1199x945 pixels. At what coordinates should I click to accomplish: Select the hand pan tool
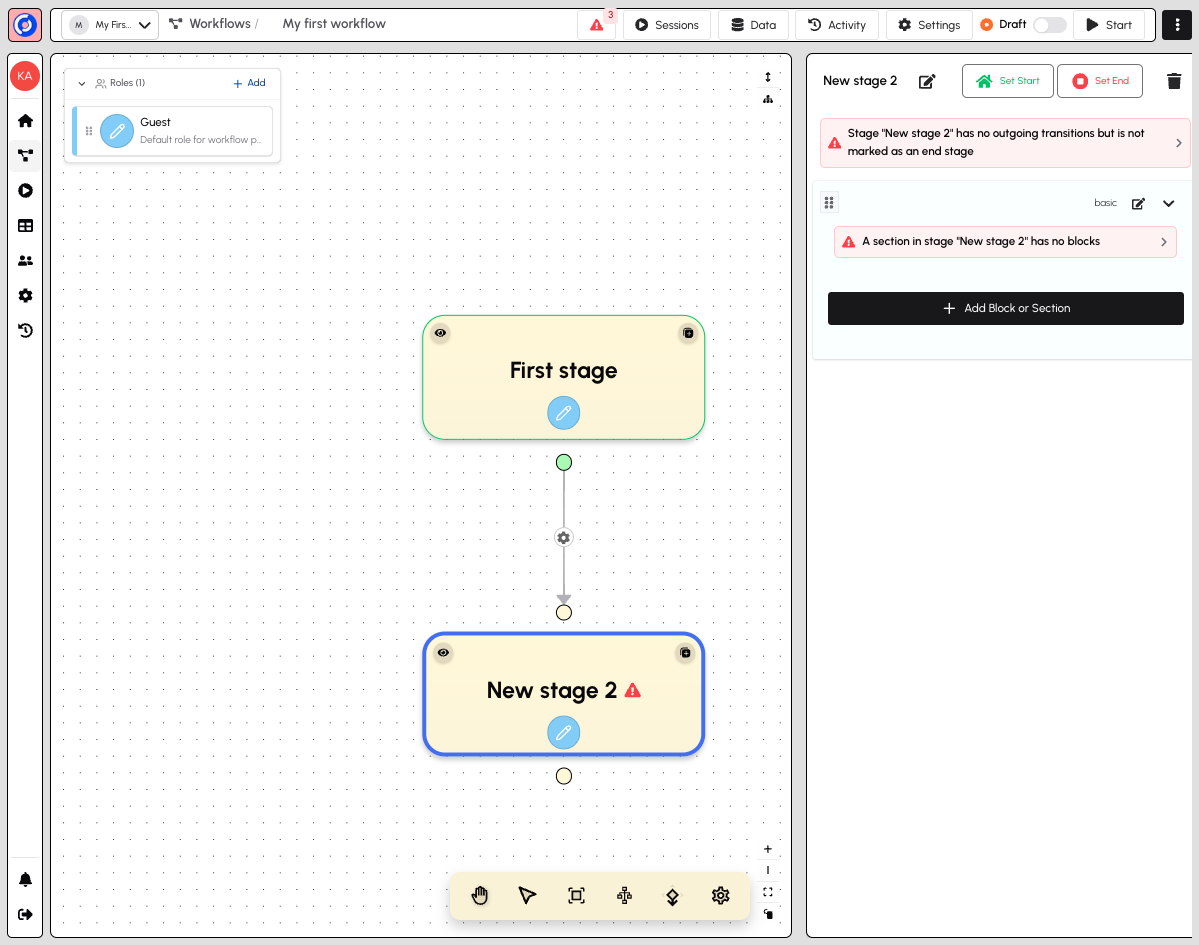tap(479, 895)
